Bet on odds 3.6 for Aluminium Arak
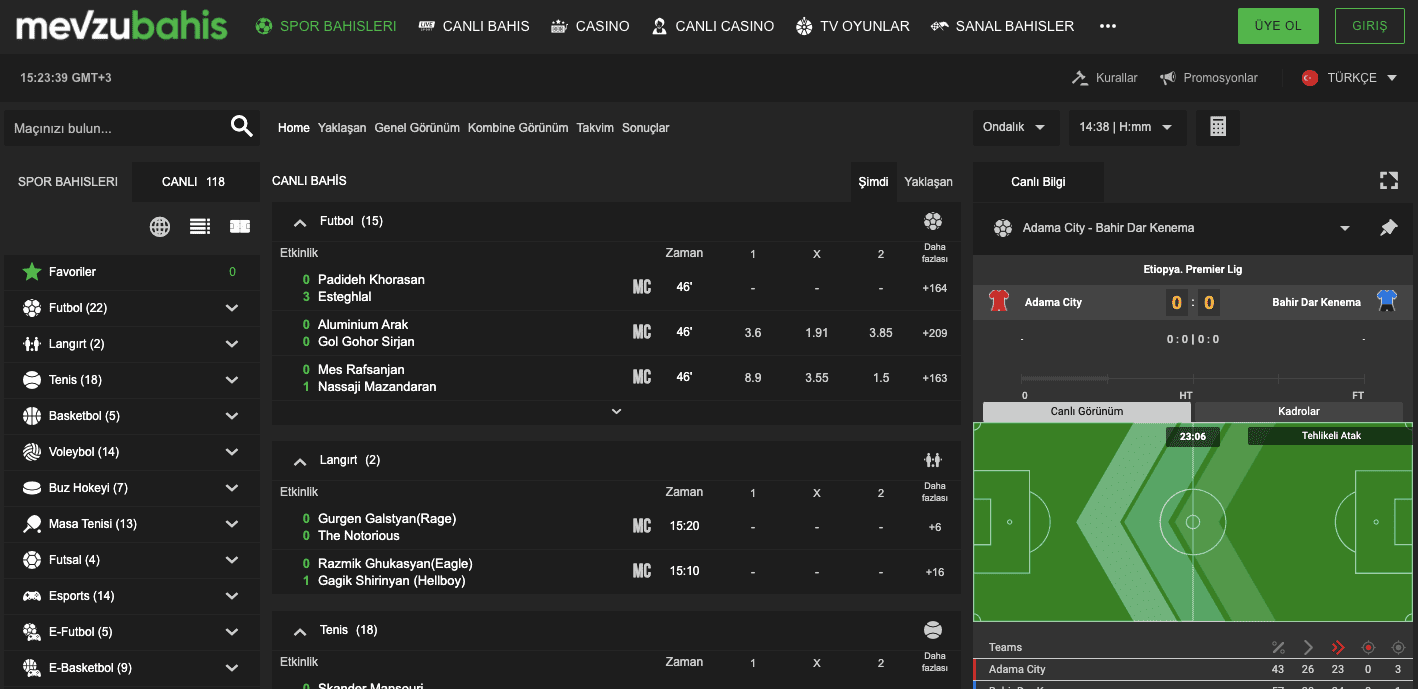 753,333
